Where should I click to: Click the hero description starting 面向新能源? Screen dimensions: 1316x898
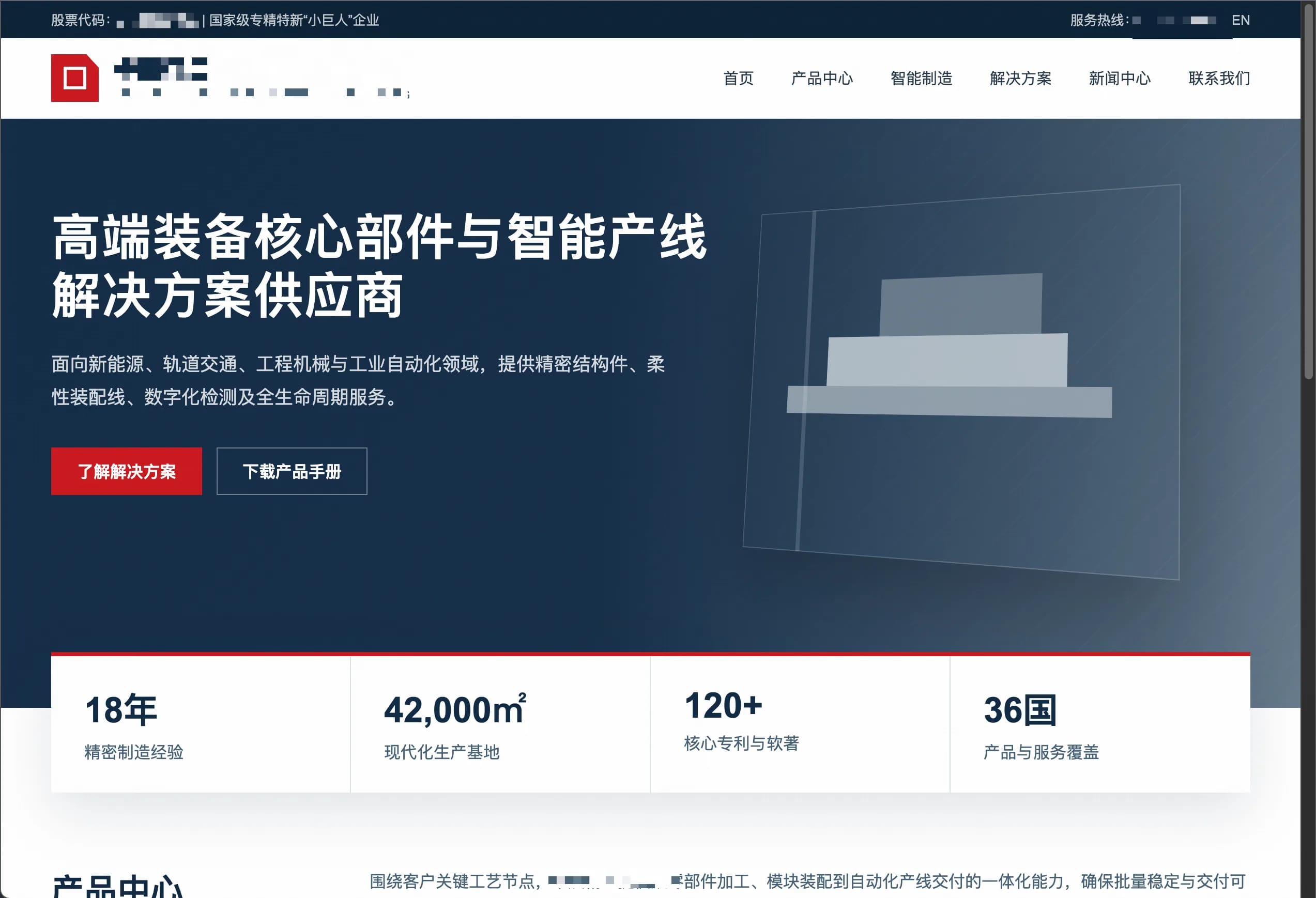click(358, 380)
